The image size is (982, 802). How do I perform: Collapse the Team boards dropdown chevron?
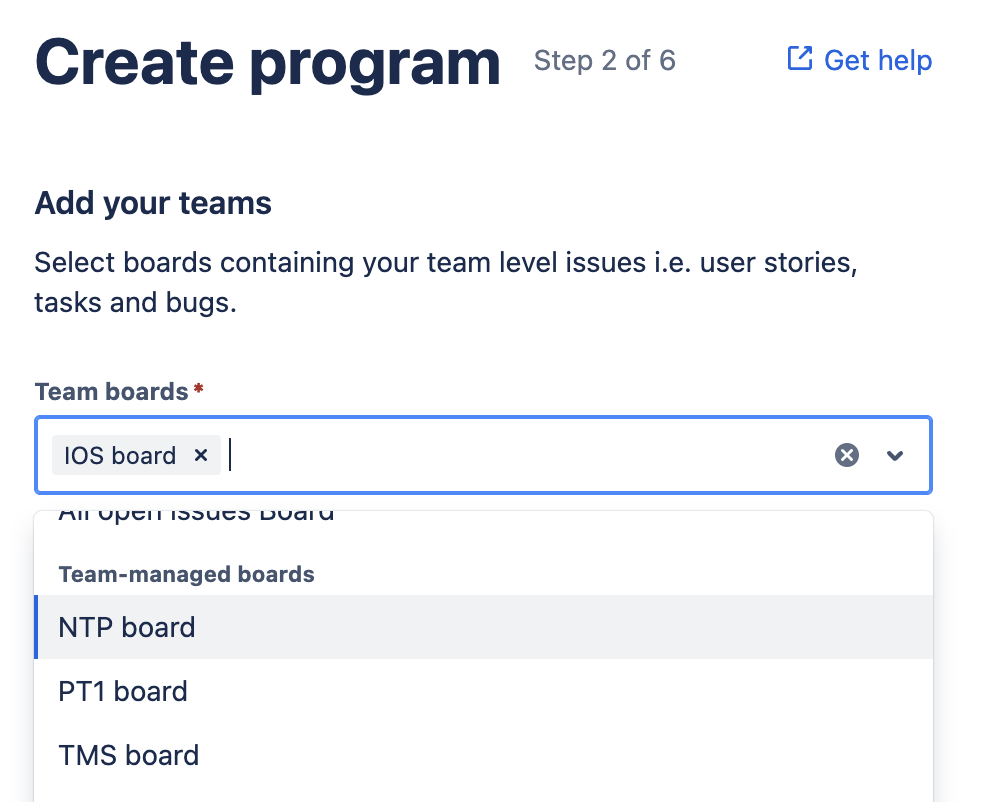click(895, 455)
